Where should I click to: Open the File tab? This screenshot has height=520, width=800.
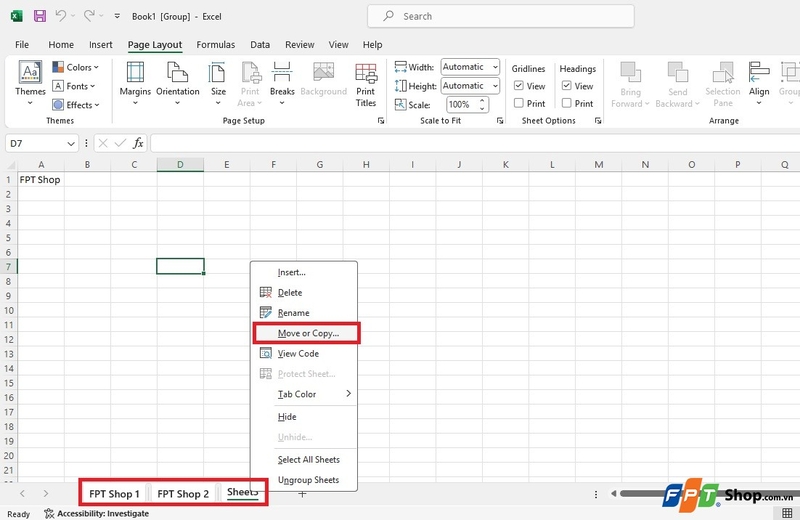click(22, 45)
